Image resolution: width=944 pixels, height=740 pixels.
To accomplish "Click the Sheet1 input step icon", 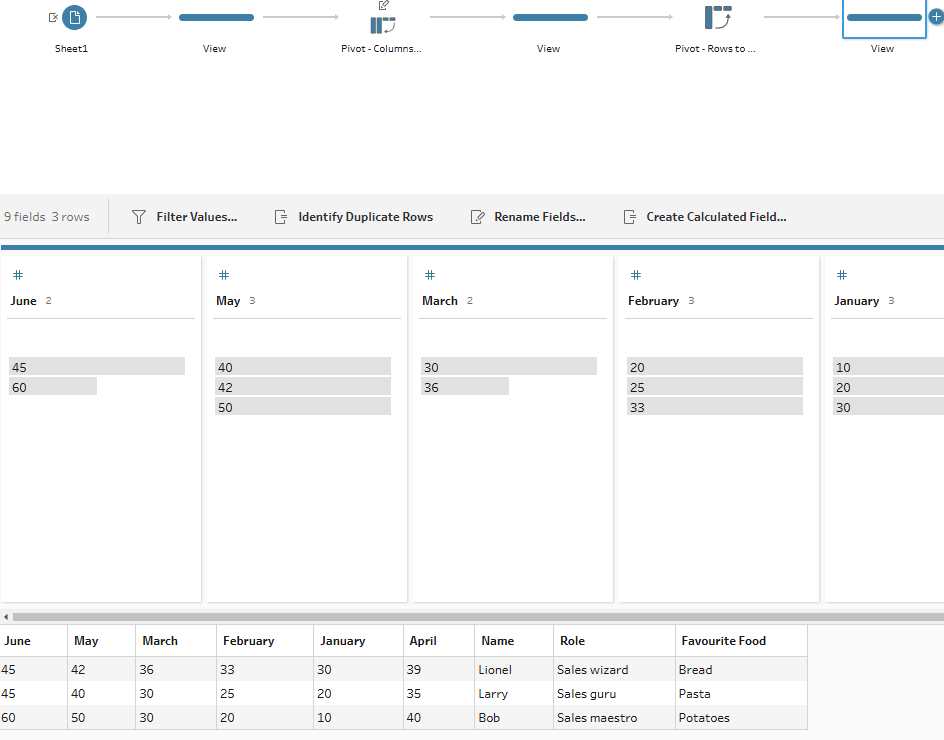I will (x=74, y=17).
